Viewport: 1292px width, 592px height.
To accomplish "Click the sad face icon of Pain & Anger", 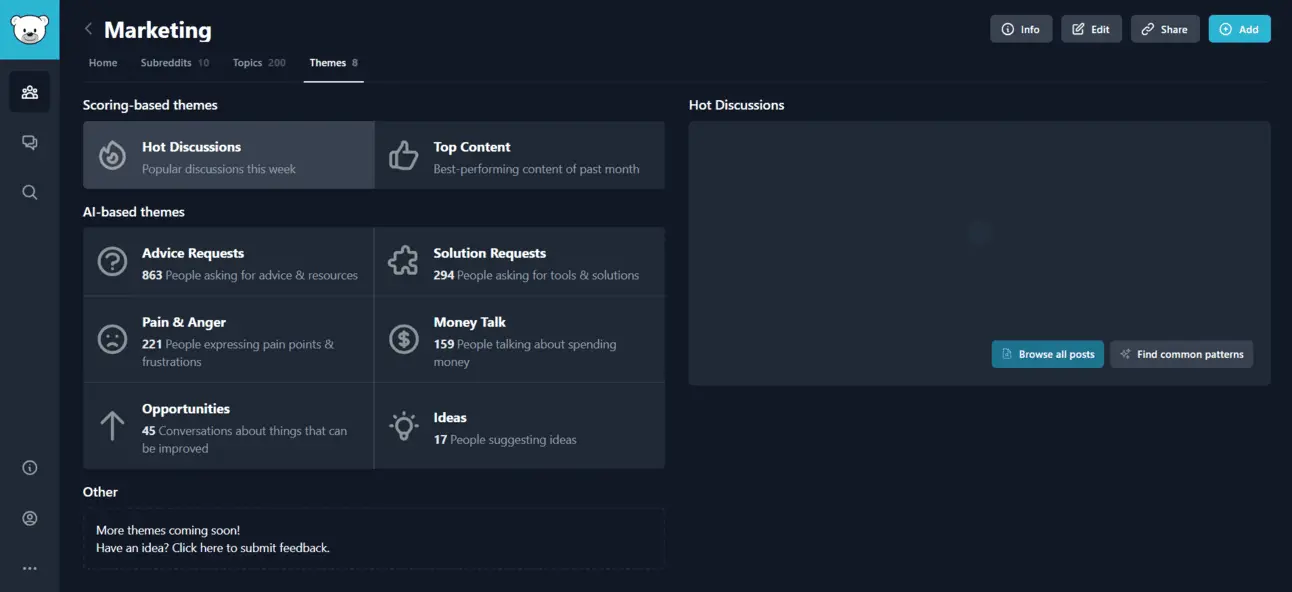I will click(x=112, y=339).
